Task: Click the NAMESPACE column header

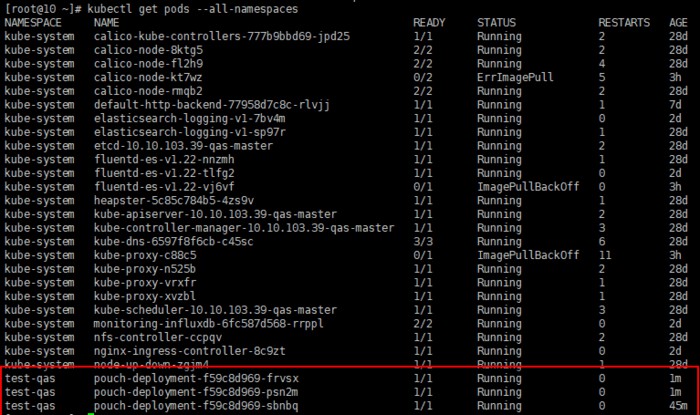Action: 33,23
